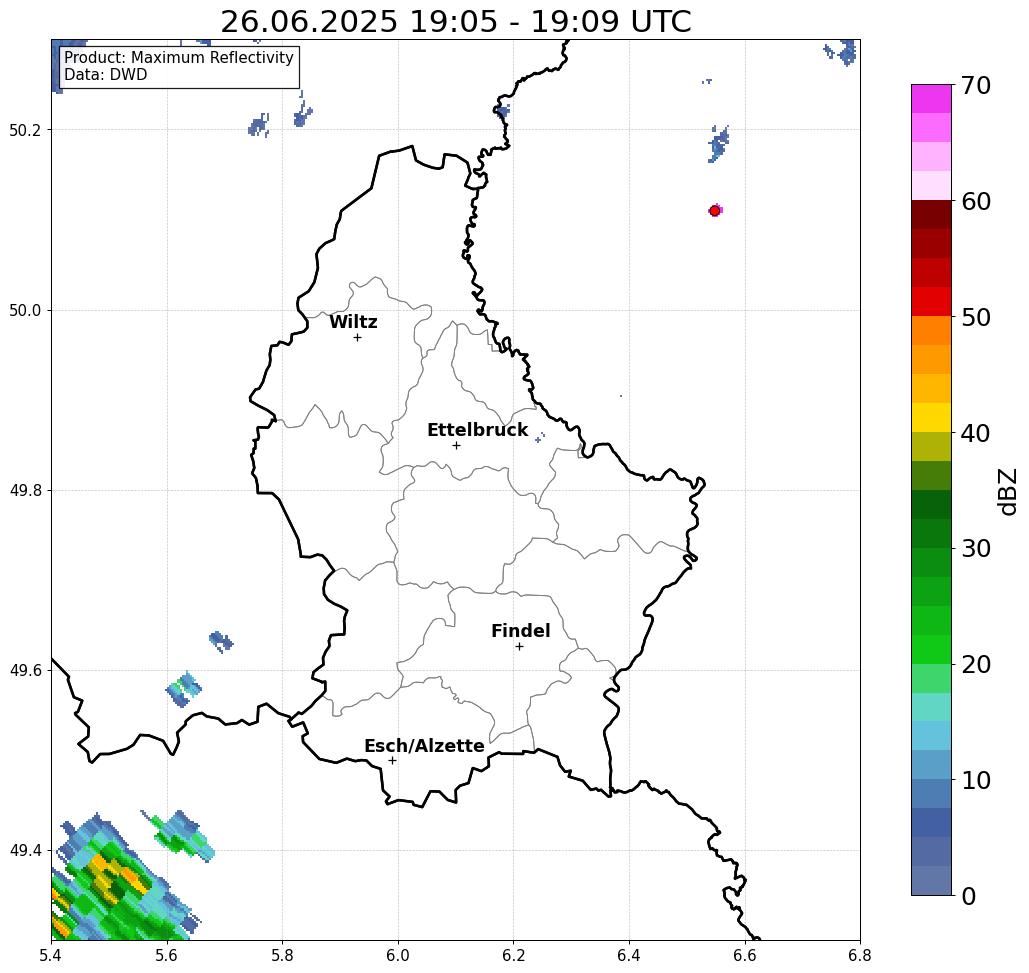Image resolution: width=1029 pixels, height=973 pixels.
Task: Click the Wiltz station label
Action: point(353,322)
